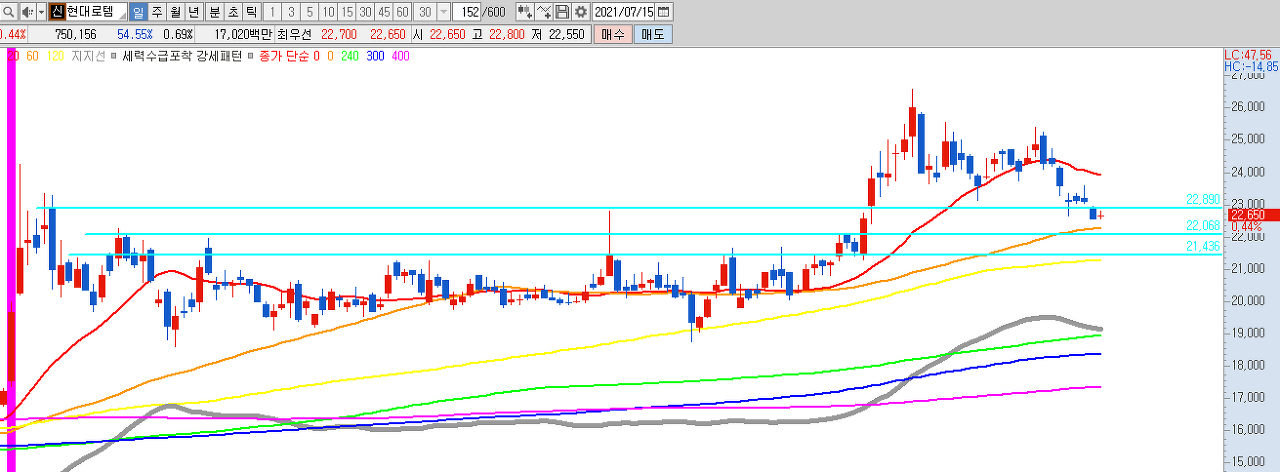Image resolution: width=1280 pixels, height=472 pixels.
Task: Click the speaker sound icon
Action: (27, 12)
